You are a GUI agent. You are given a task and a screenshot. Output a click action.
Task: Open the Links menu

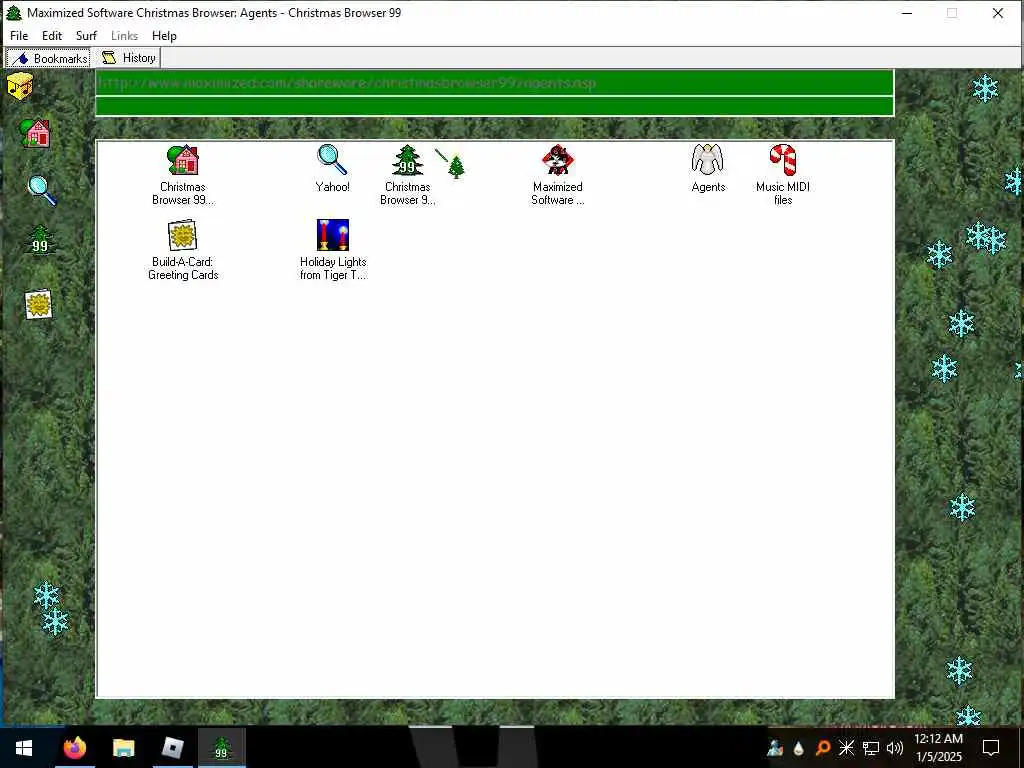tap(124, 36)
